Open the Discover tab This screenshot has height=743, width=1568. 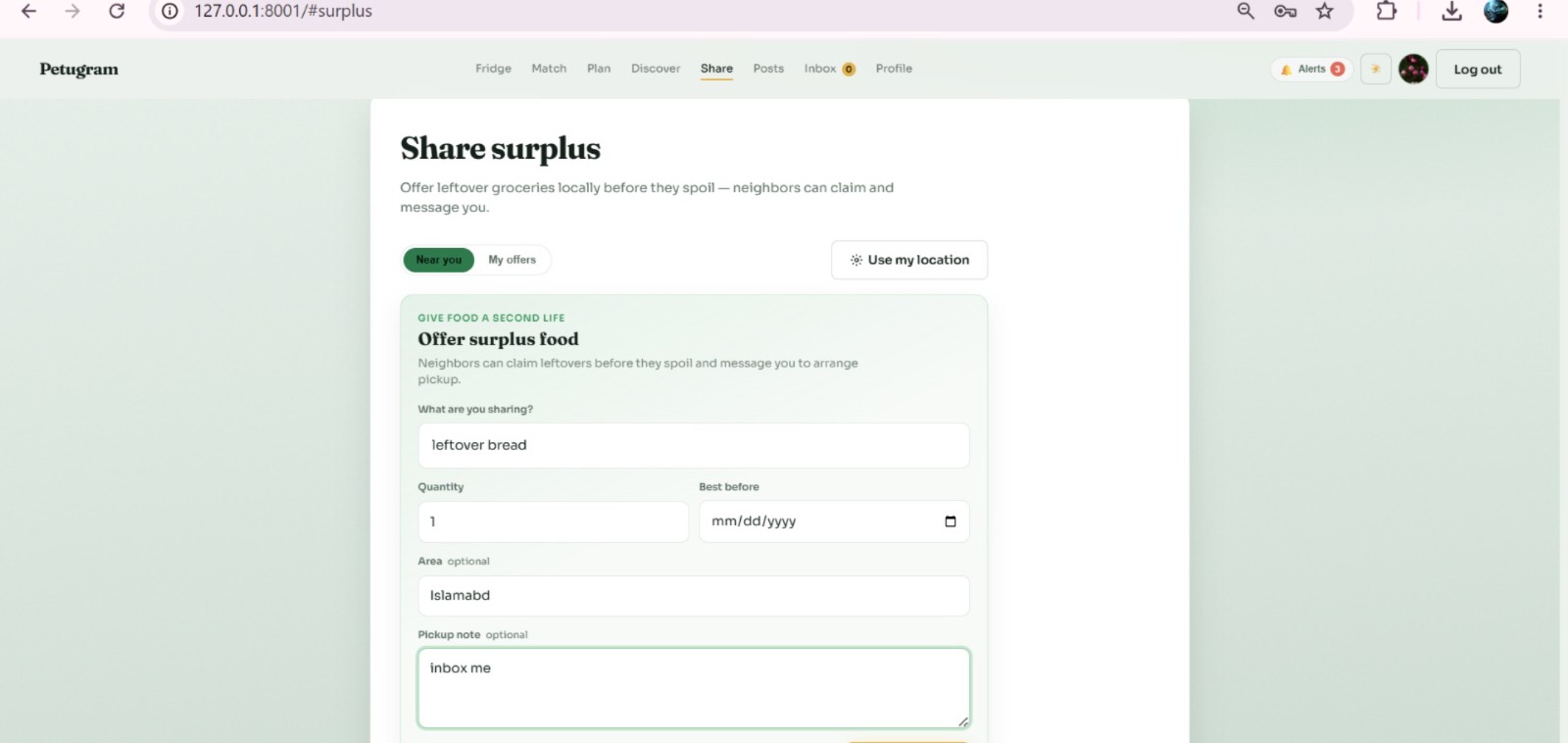[x=656, y=69]
